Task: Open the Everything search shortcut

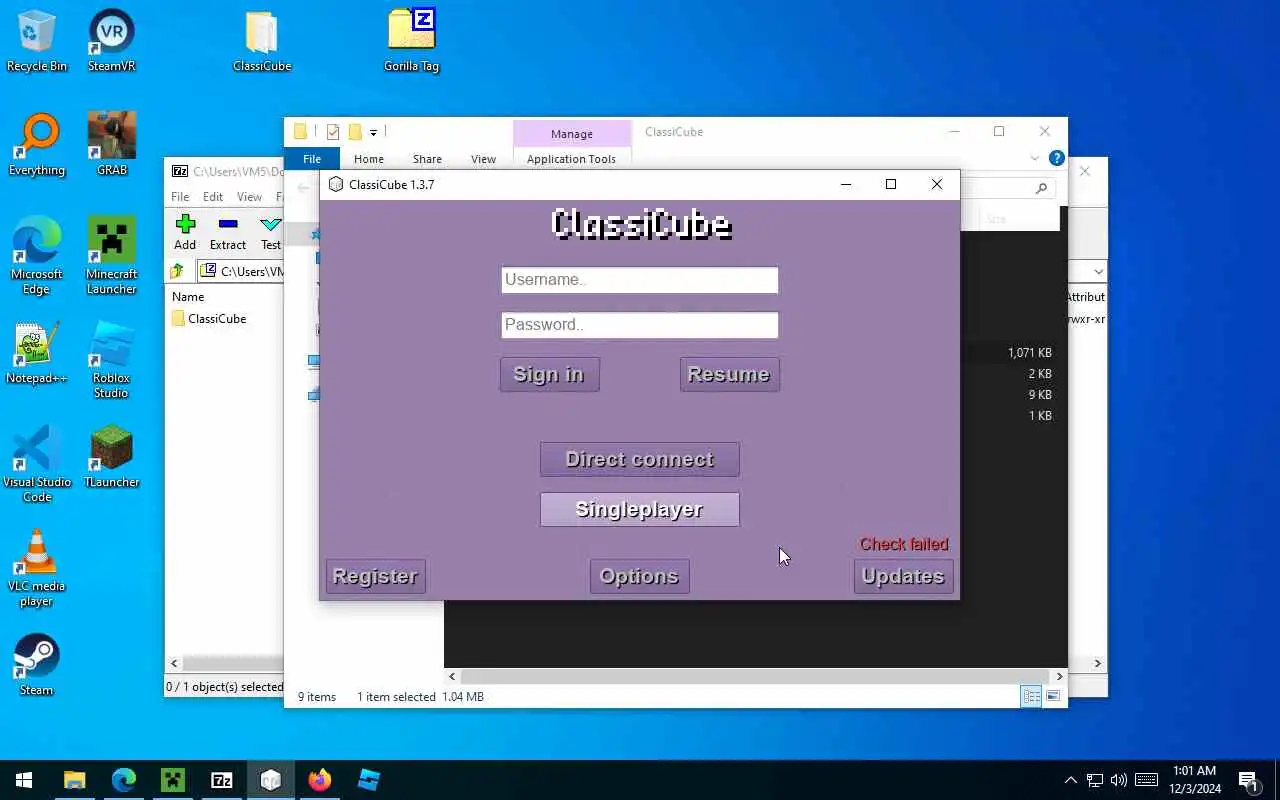Action: (36, 145)
